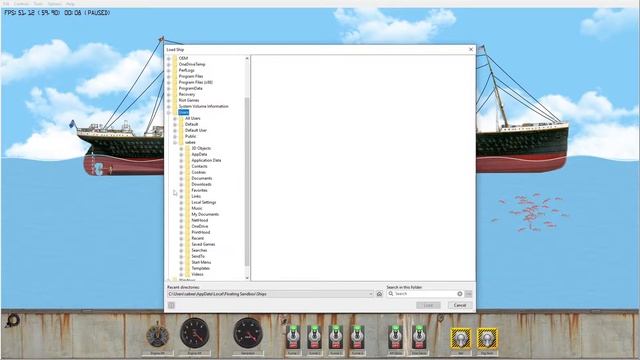Click the folder icon next to Recovery
Screen dimensions: 640x360
175,94
